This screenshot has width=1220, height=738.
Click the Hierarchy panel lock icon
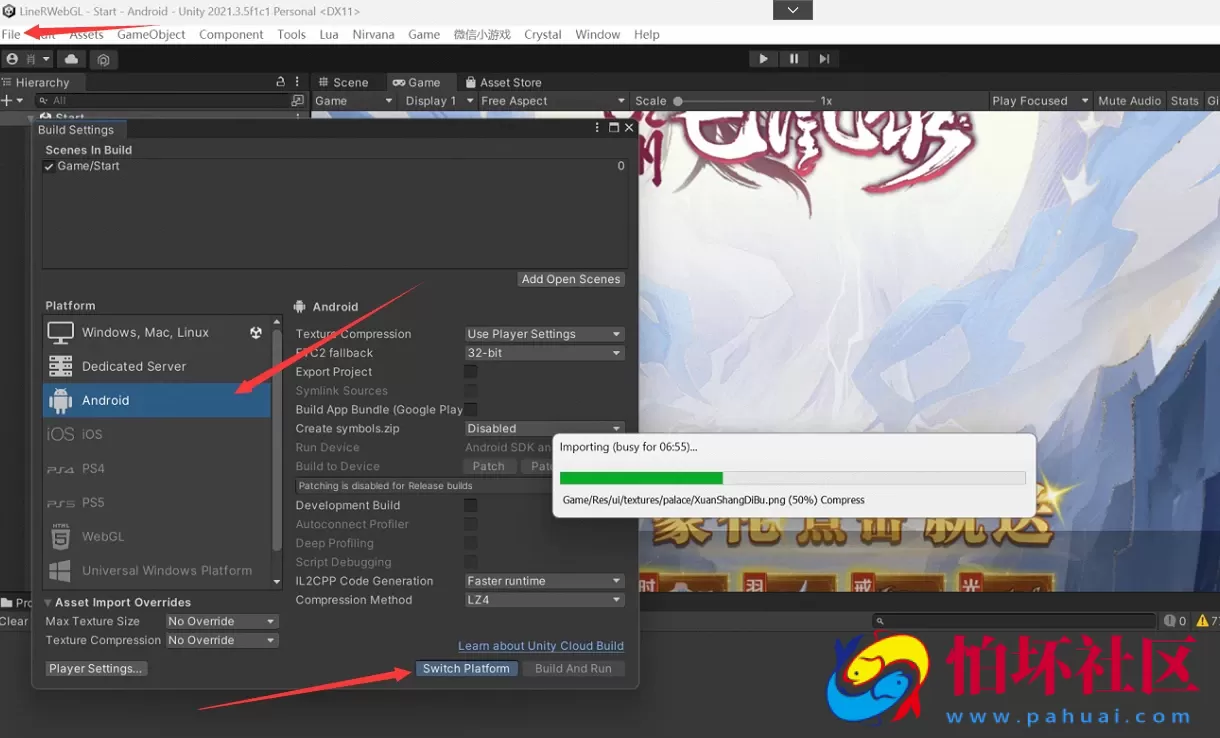[x=281, y=82]
